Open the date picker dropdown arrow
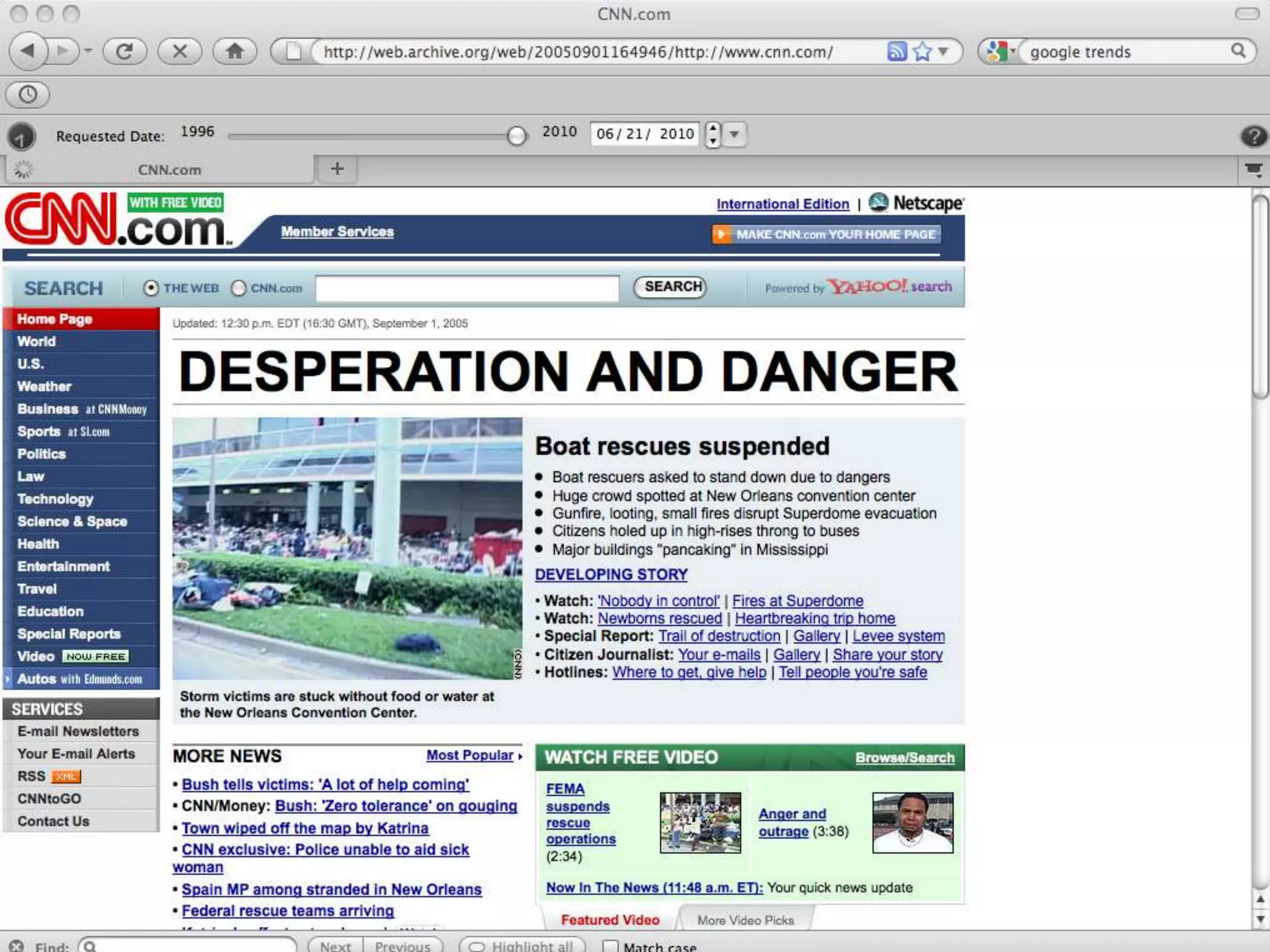 (734, 134)
